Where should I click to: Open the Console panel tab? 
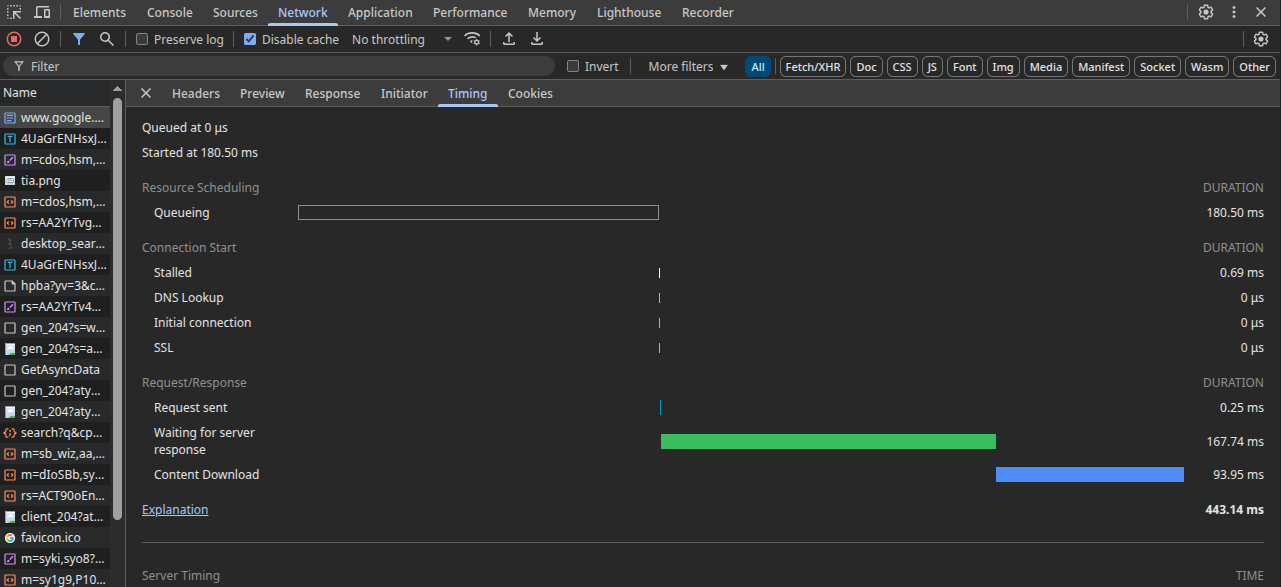(x=170, y=12)
